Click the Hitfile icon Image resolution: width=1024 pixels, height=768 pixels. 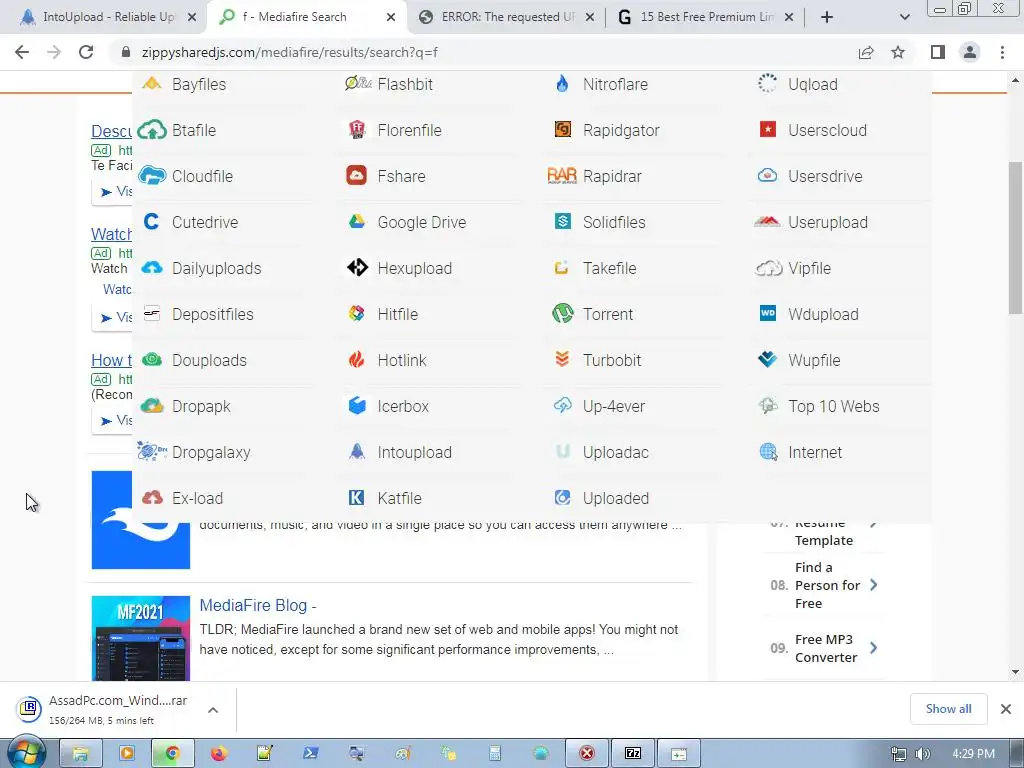coord(357,313)
